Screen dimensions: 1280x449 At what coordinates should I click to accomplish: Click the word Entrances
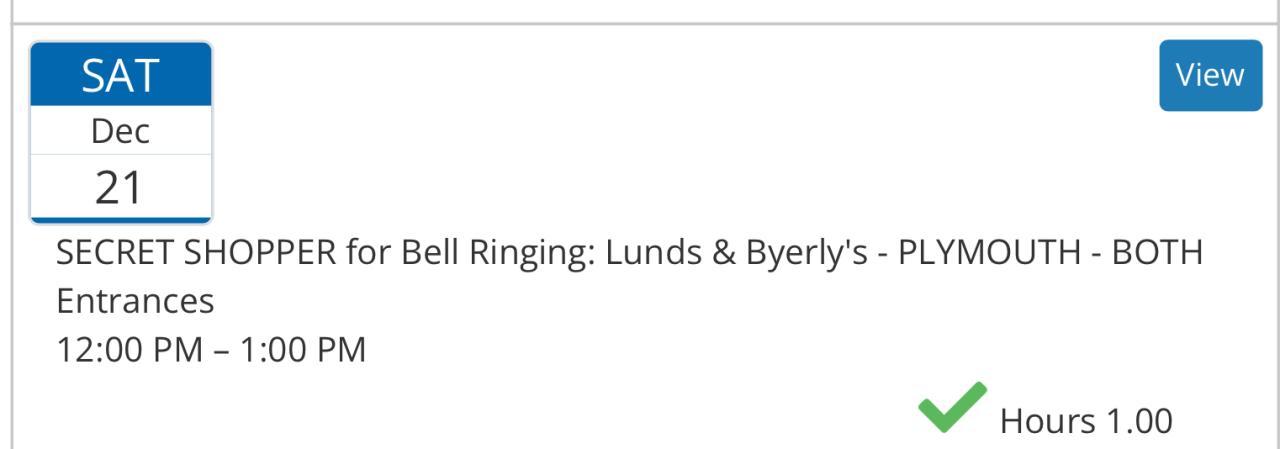pyautogui.click(x=135, y=301)
